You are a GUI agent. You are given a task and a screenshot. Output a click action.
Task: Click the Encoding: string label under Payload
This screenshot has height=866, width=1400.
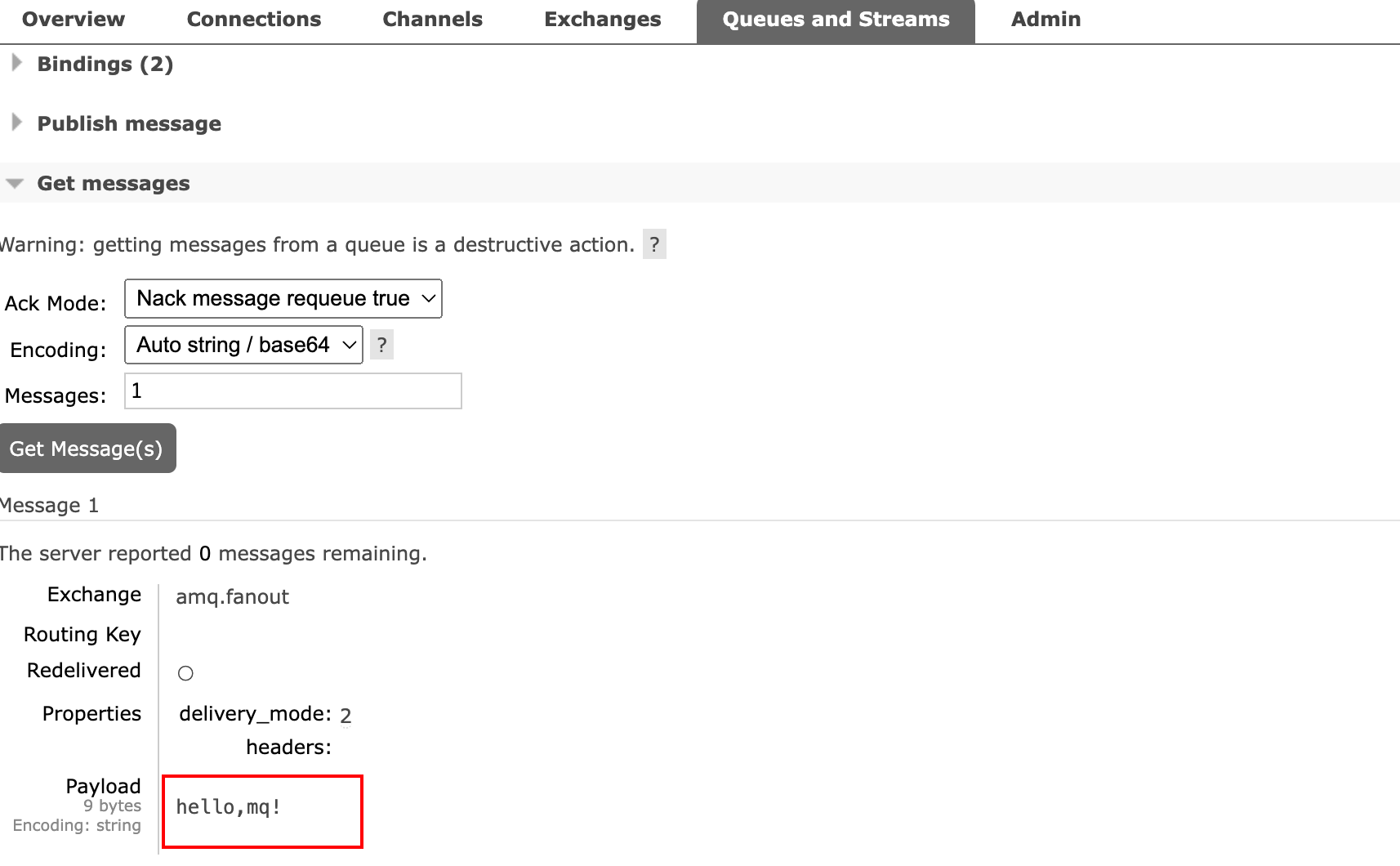pyautogui.click(x=77, y=825)
